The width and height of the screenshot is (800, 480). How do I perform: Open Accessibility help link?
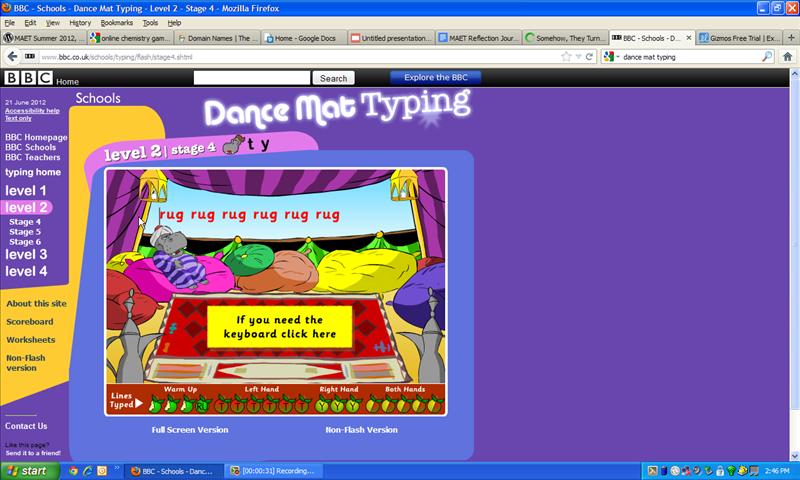[x=32, y=110]
